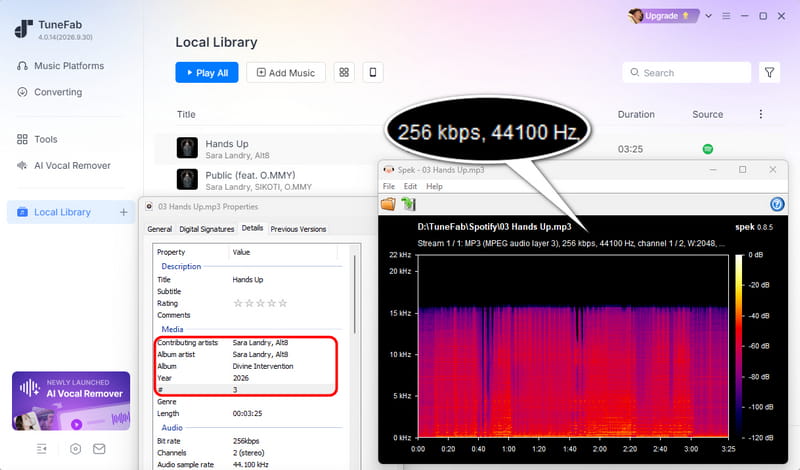Click the Length value 00:03:25
800x470 pixels.
click(x=247, y=413)
